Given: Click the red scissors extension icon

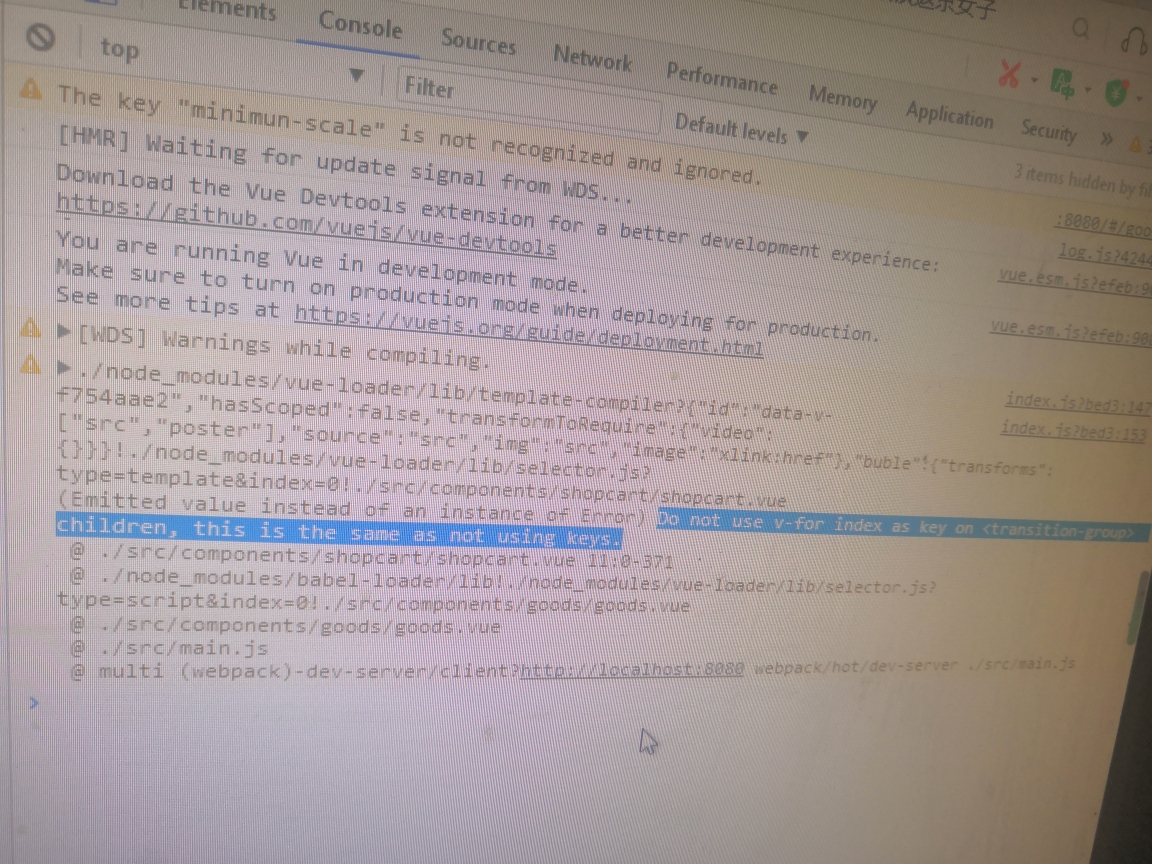Looking at the screenshot, I should coord(1010,74).
